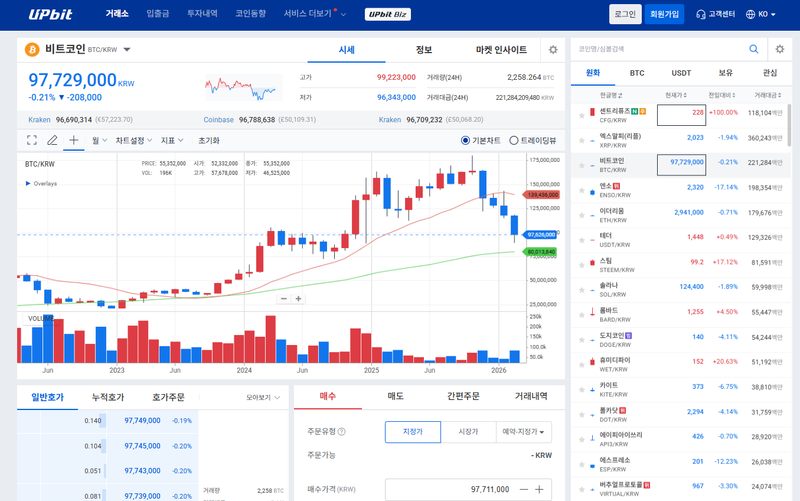Image resolution: width=800 pixels, height=501 pixels.
Task: Open chart settings gear beside 마켓 인사이트
Action: pos(553,49)
